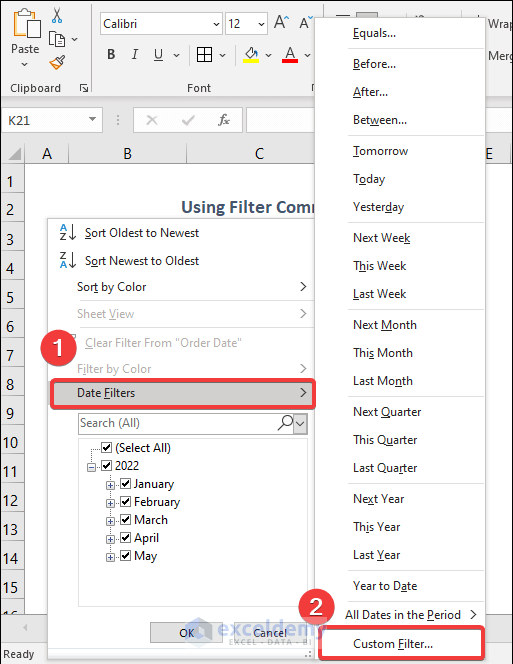This screenshot has height=664, width=513.
Task: Increase font size with larger A
Action: (x=281, y=22)
